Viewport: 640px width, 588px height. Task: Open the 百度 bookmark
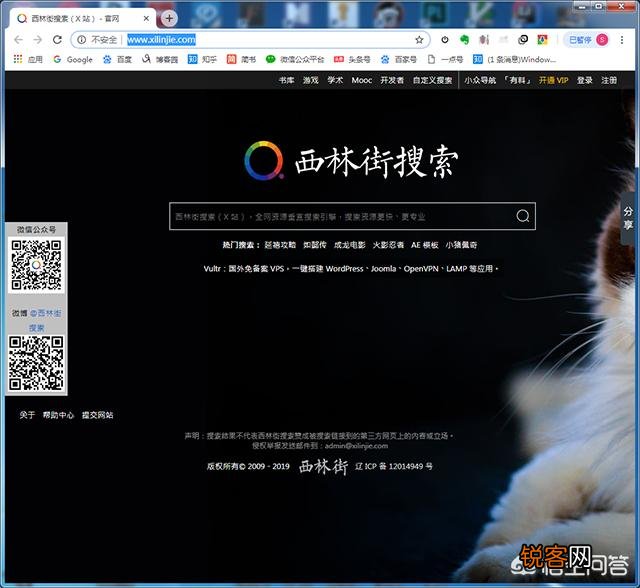pos(117,60)
